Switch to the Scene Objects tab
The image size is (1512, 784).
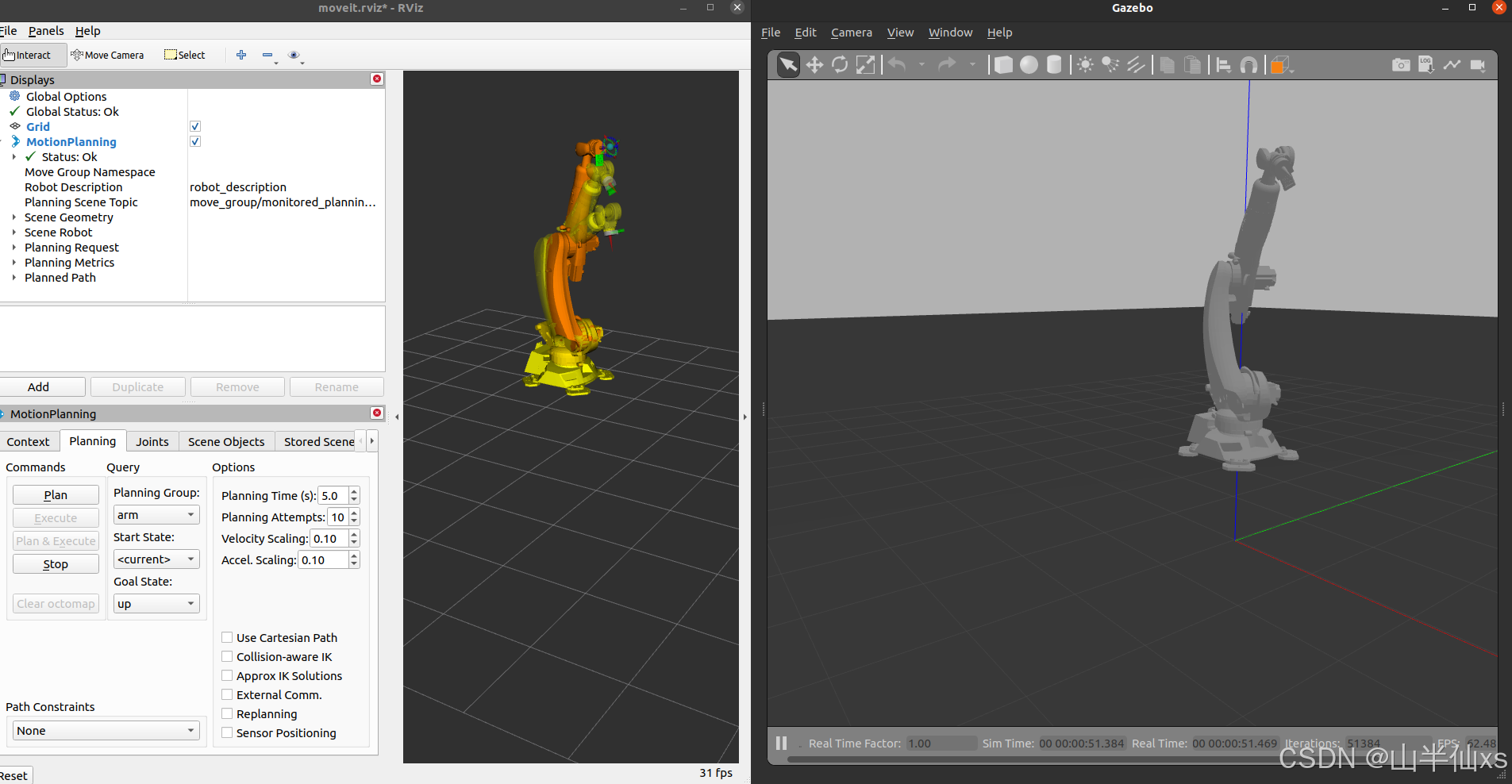[x=226, y=442]
